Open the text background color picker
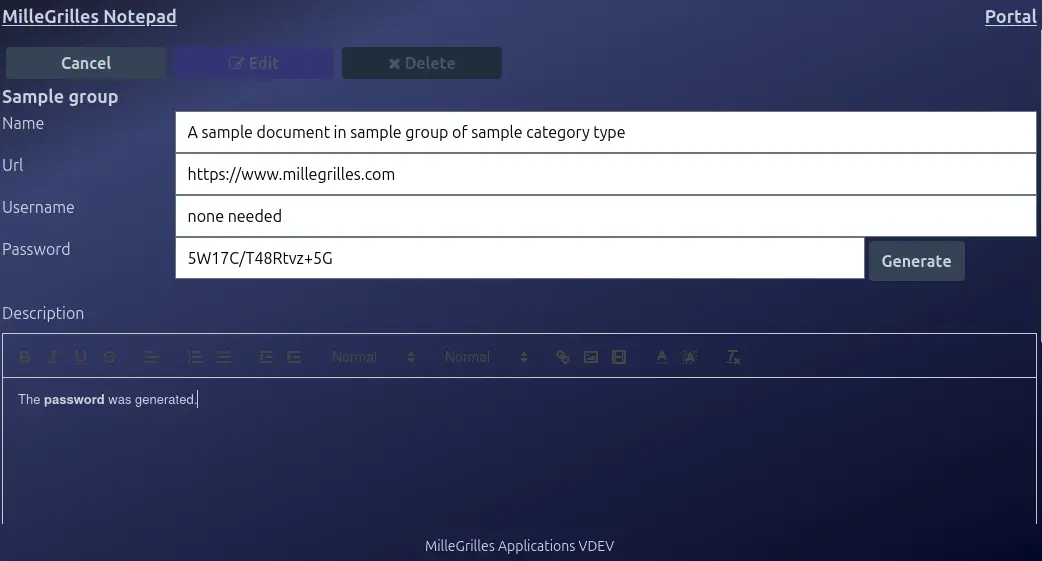The height and width of the screenshot is (561, 1042). [690, 357]
